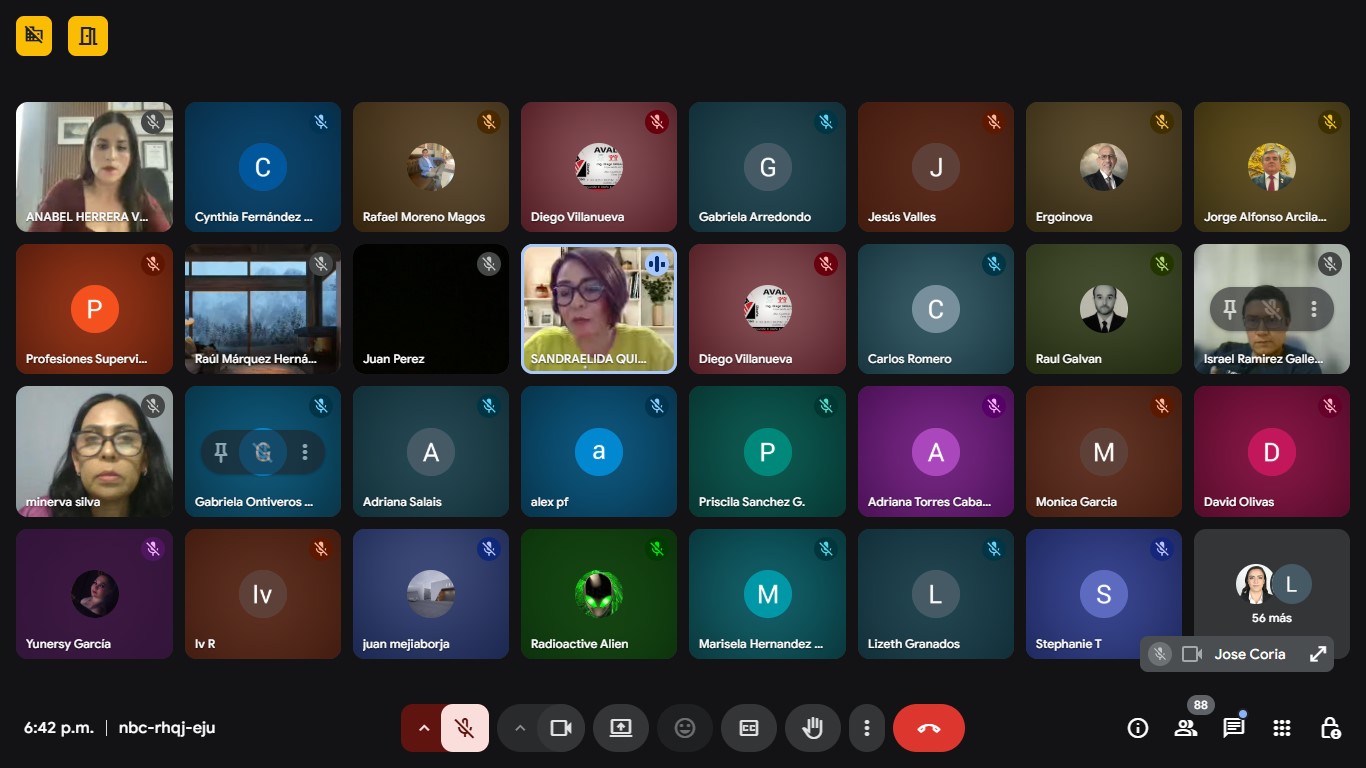This screenshot has height=768, width=1366.
Task: Open the meeting details info icon
Action: tap(1138, 728)
